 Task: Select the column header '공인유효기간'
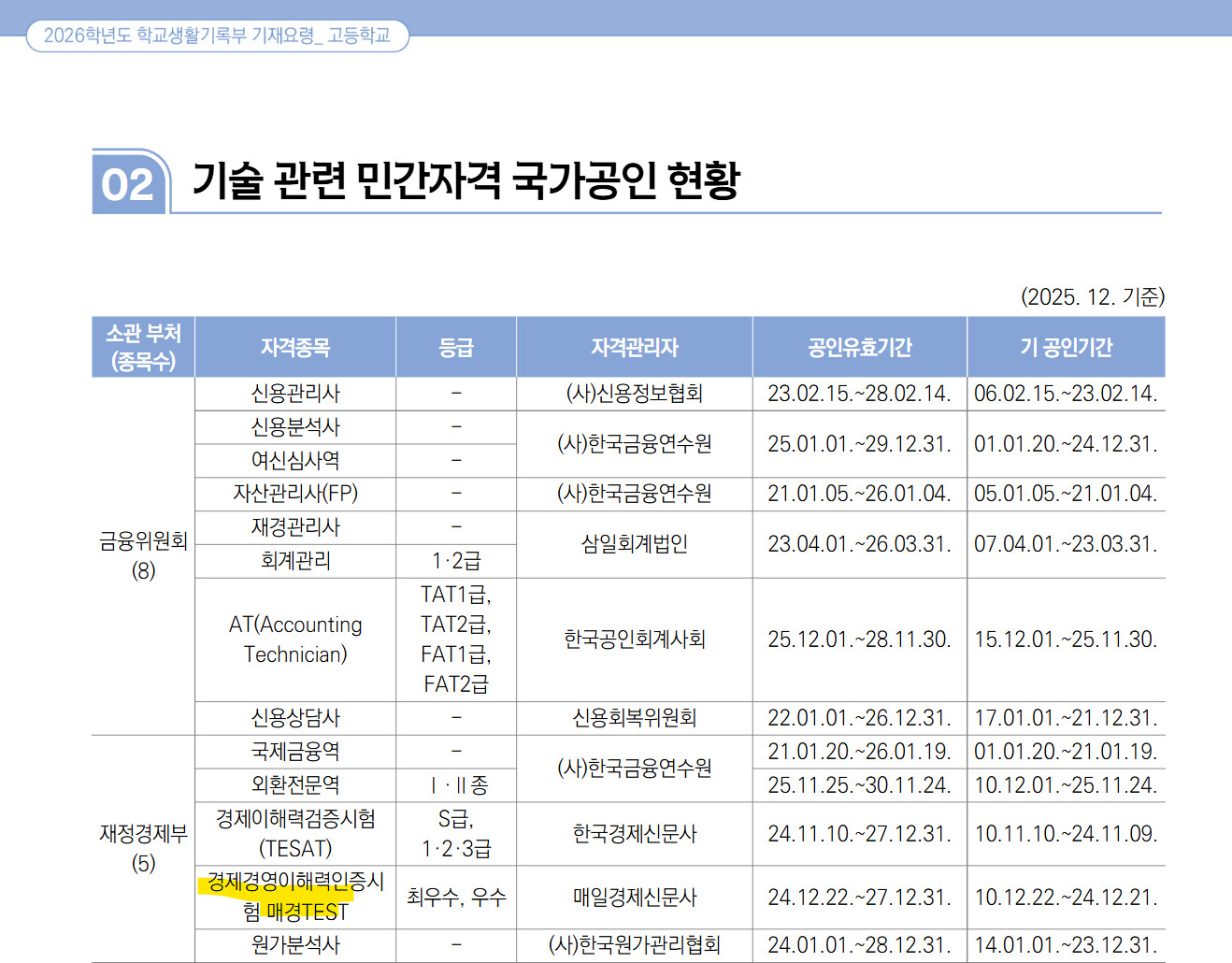click(x=860, y=347)
